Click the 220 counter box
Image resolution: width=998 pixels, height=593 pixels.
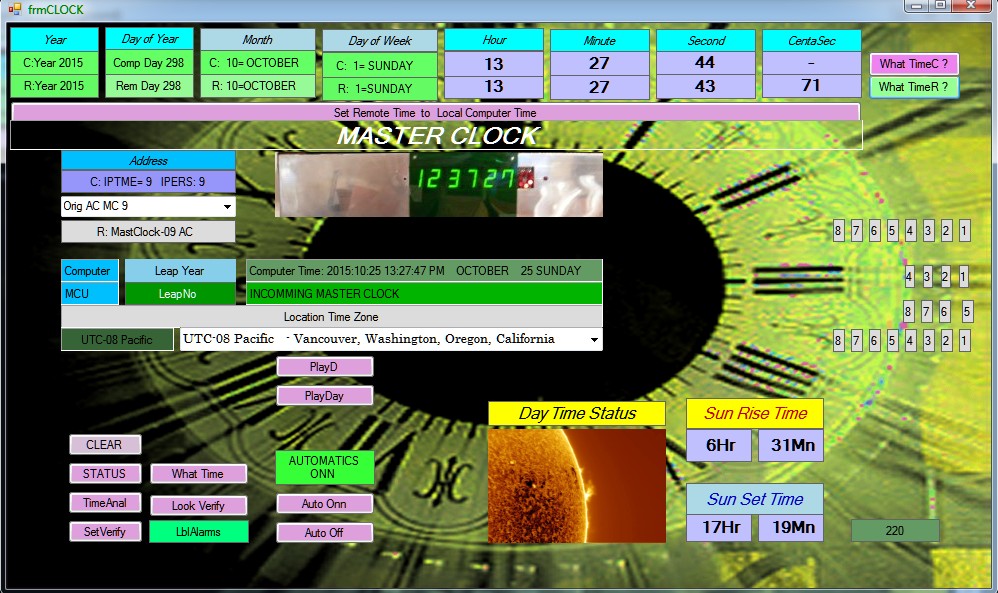894,530
